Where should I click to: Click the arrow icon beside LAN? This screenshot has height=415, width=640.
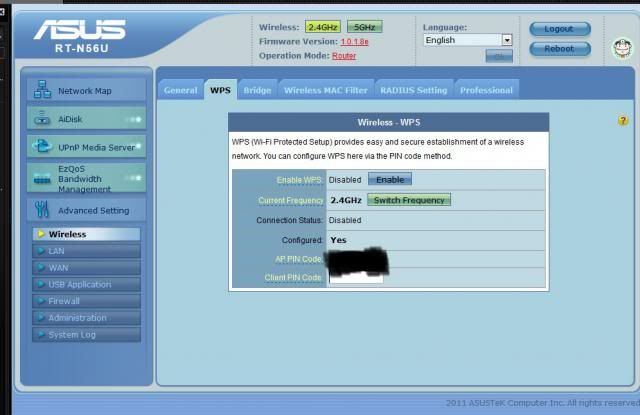tap(41, 251)
